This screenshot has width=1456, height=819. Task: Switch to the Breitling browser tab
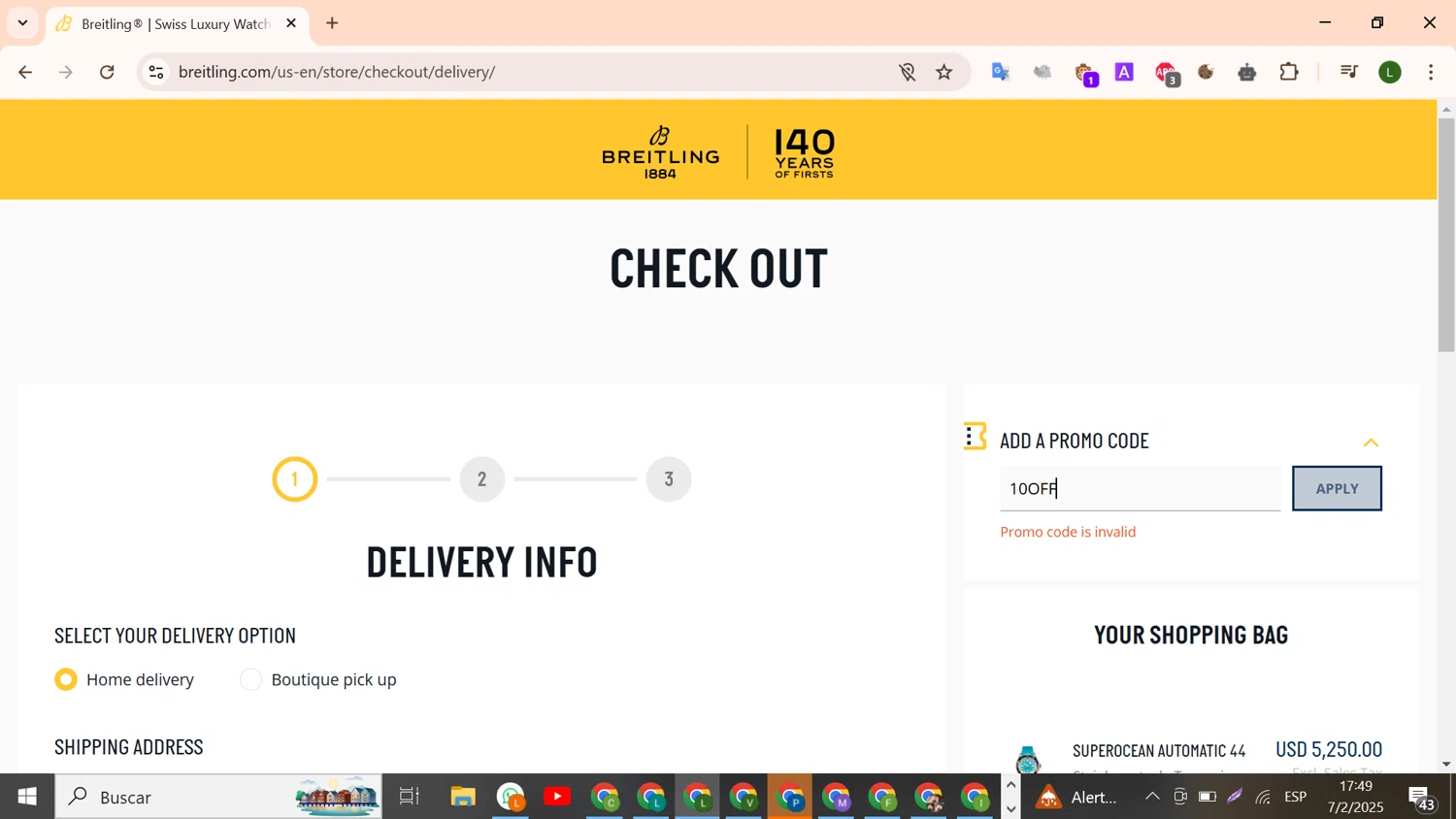tap(175, 23)
